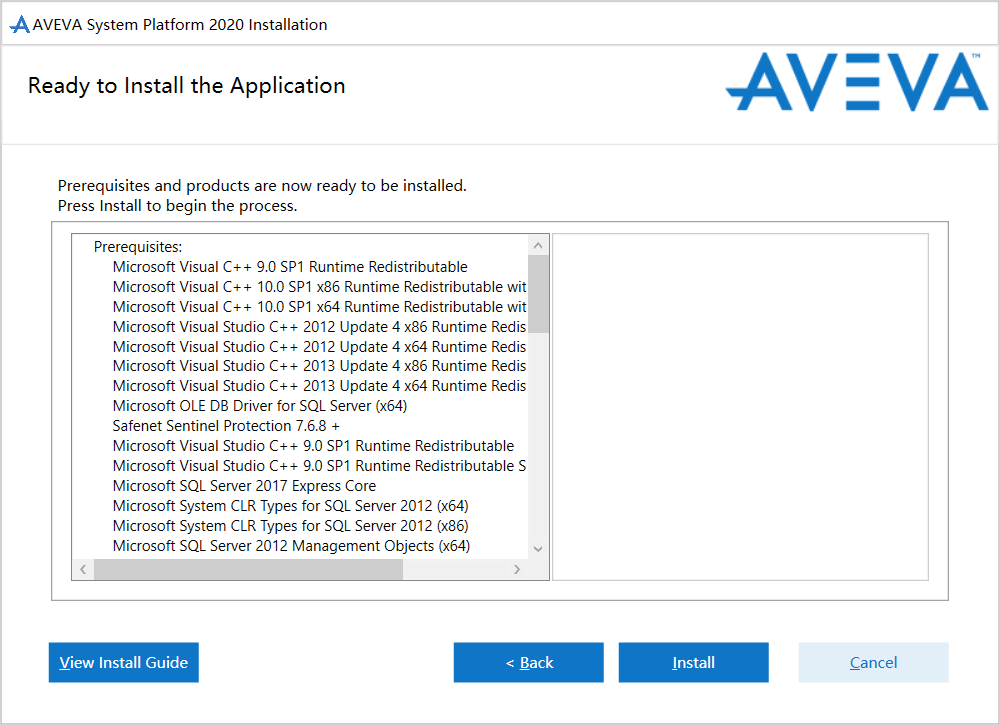Click the AVEVA logo in header
The image size is (1000, 725).
pos(856,83)
